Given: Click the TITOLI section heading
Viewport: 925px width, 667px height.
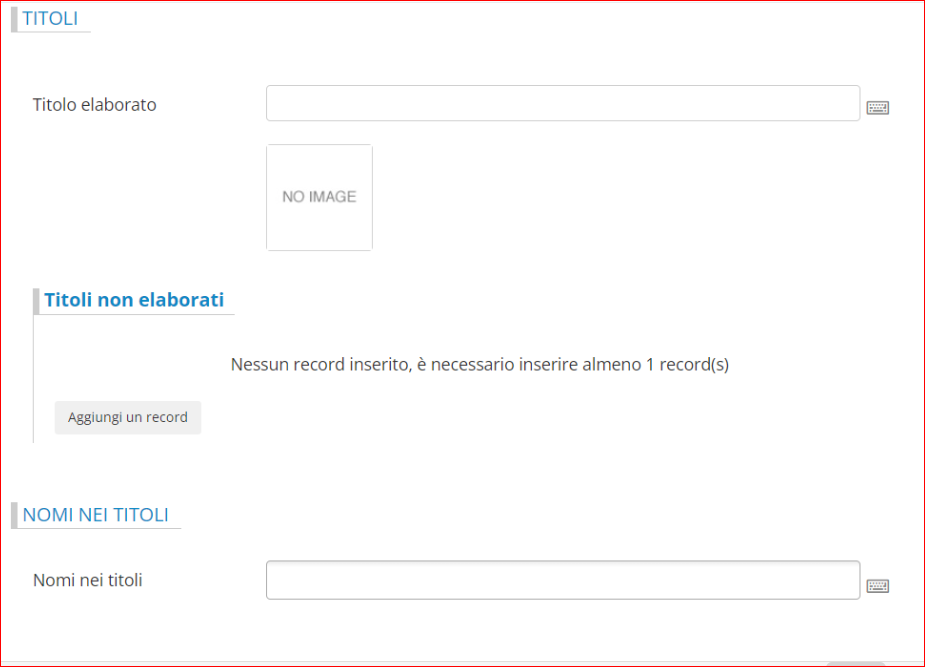Looking at the screenshot, I should (50, 18).
